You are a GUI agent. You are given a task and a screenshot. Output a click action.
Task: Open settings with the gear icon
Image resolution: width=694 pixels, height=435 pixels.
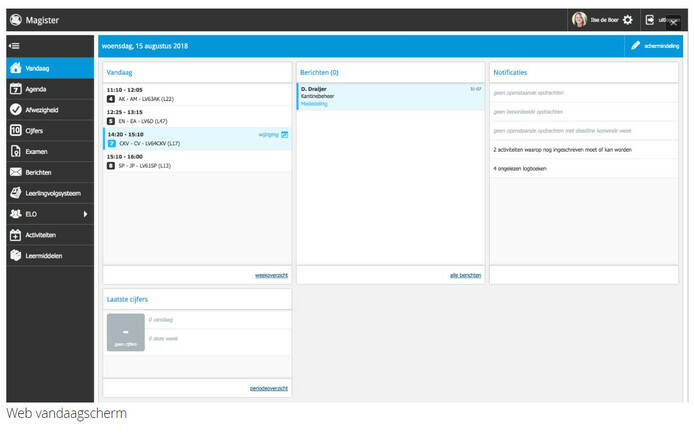pos(628,20)
